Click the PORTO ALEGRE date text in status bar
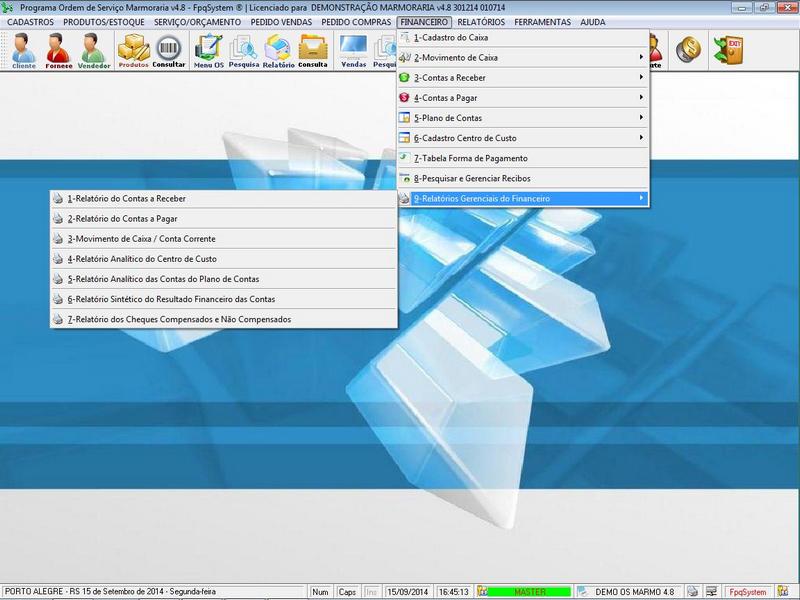Viewport: 800px width, 600px height. click(x=110, y=592)
